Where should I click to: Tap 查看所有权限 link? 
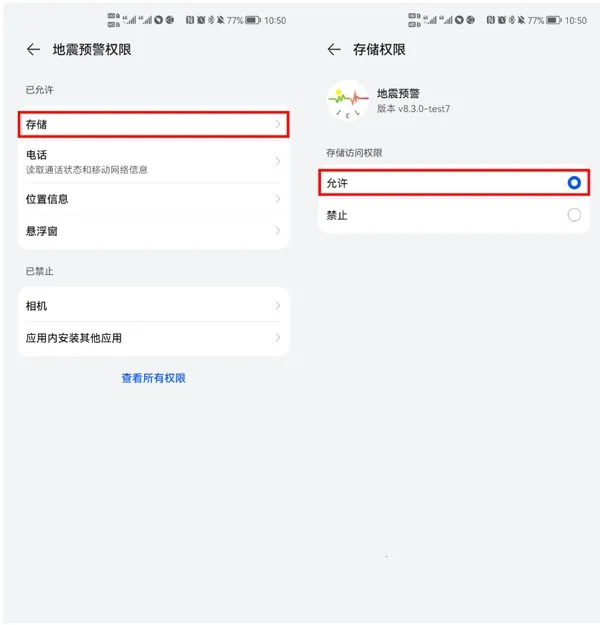click(x=153, y=378)
